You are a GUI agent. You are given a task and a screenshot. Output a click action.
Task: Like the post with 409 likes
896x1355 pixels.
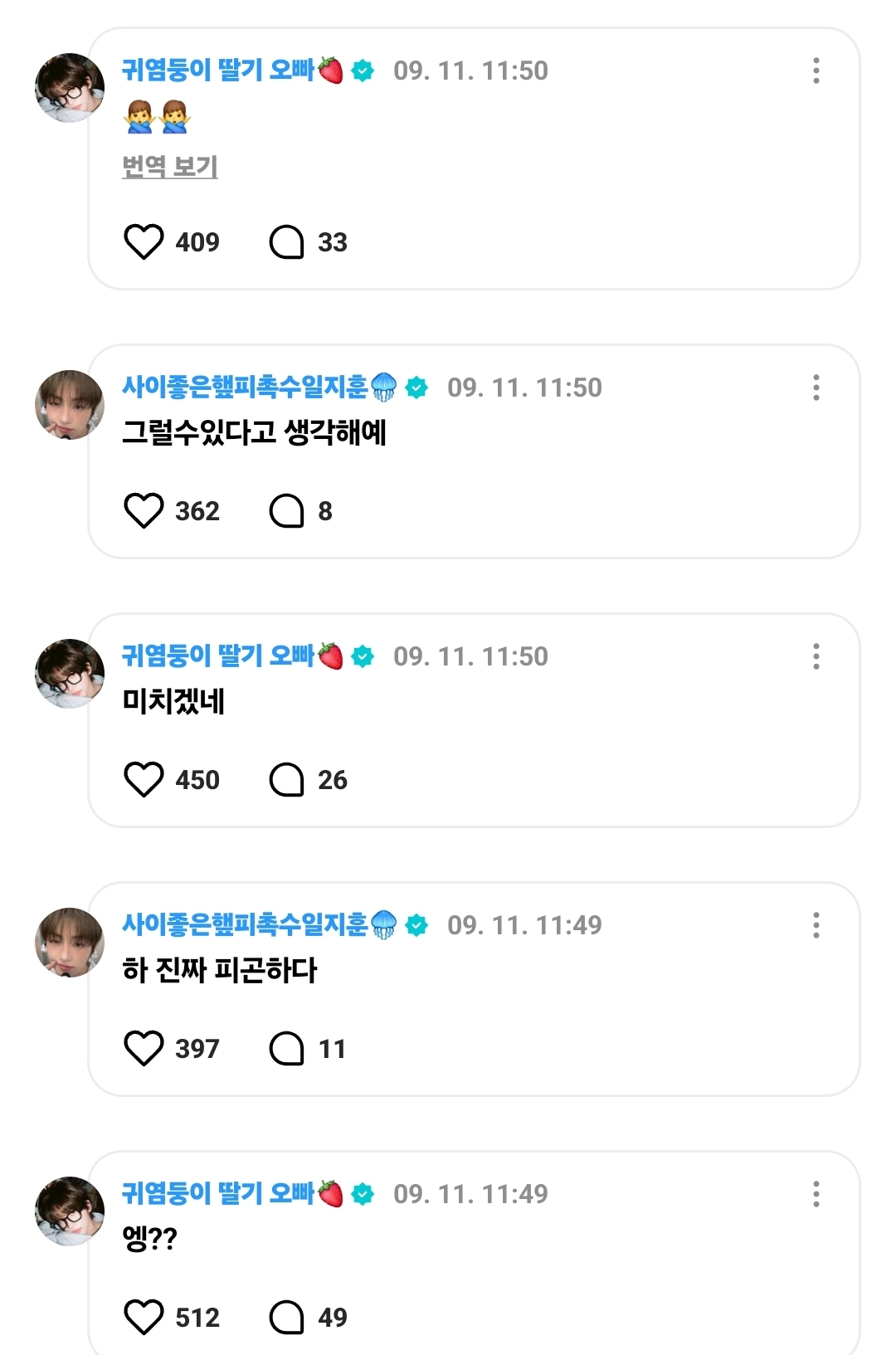click(144, 242)
